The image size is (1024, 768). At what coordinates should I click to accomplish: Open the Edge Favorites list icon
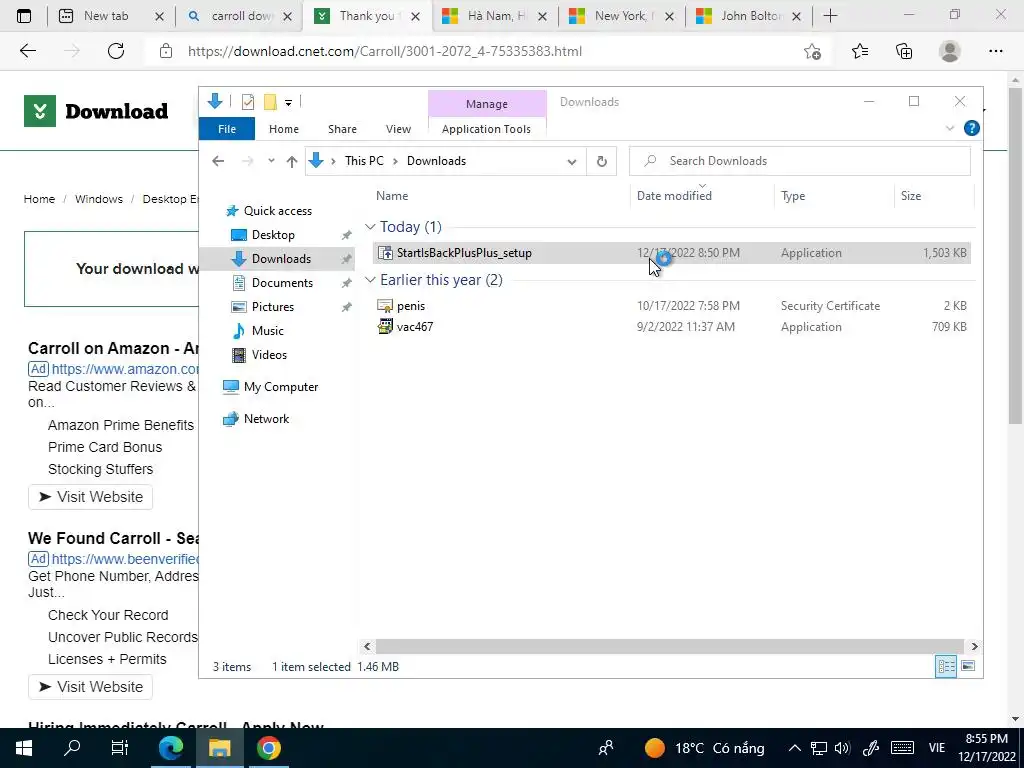point(859,51)
